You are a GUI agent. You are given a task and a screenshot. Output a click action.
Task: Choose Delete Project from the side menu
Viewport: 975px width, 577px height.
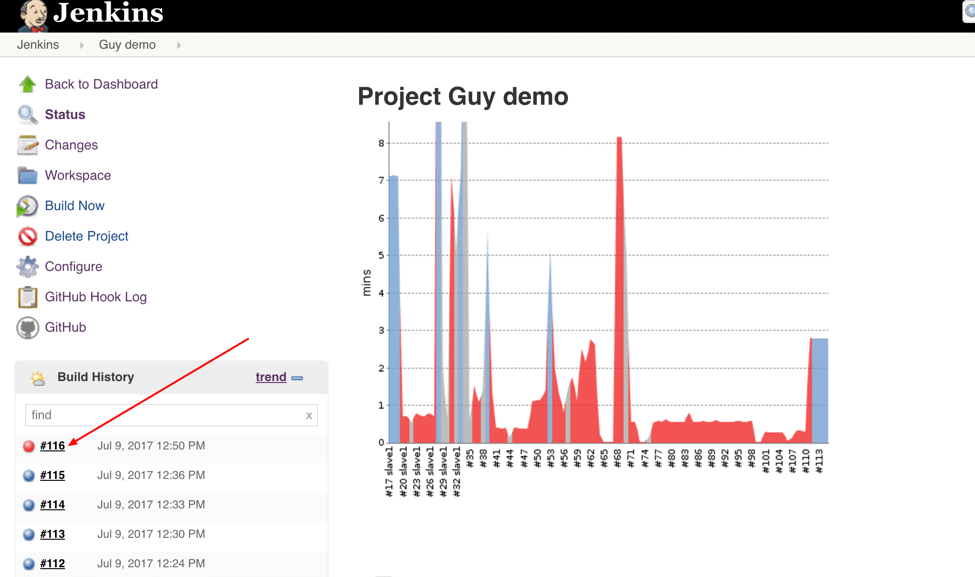coord(86,236)
